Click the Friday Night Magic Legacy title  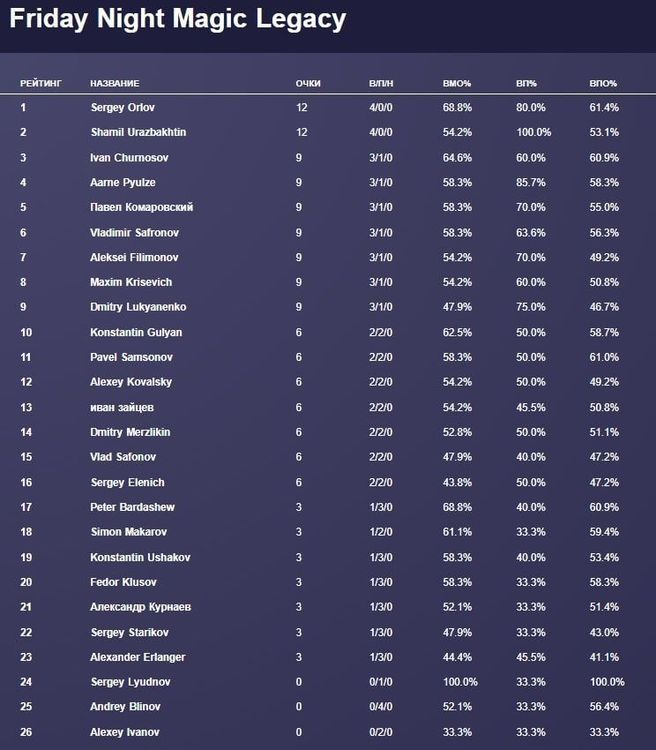coord(178,19)
